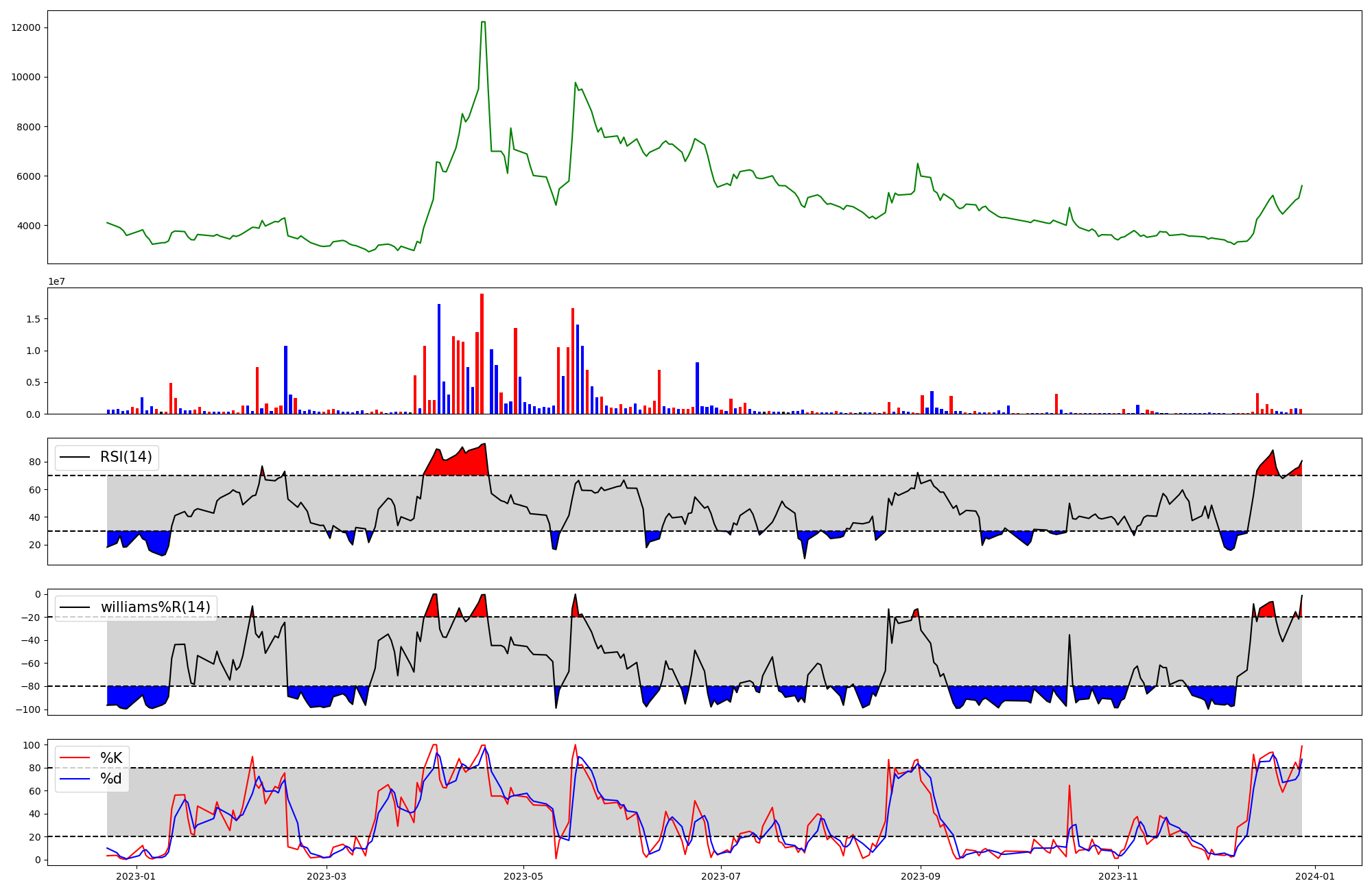
Task: Select the 2024-01 date axis label
Action: pyautogui.click(x=1314, y=876)
